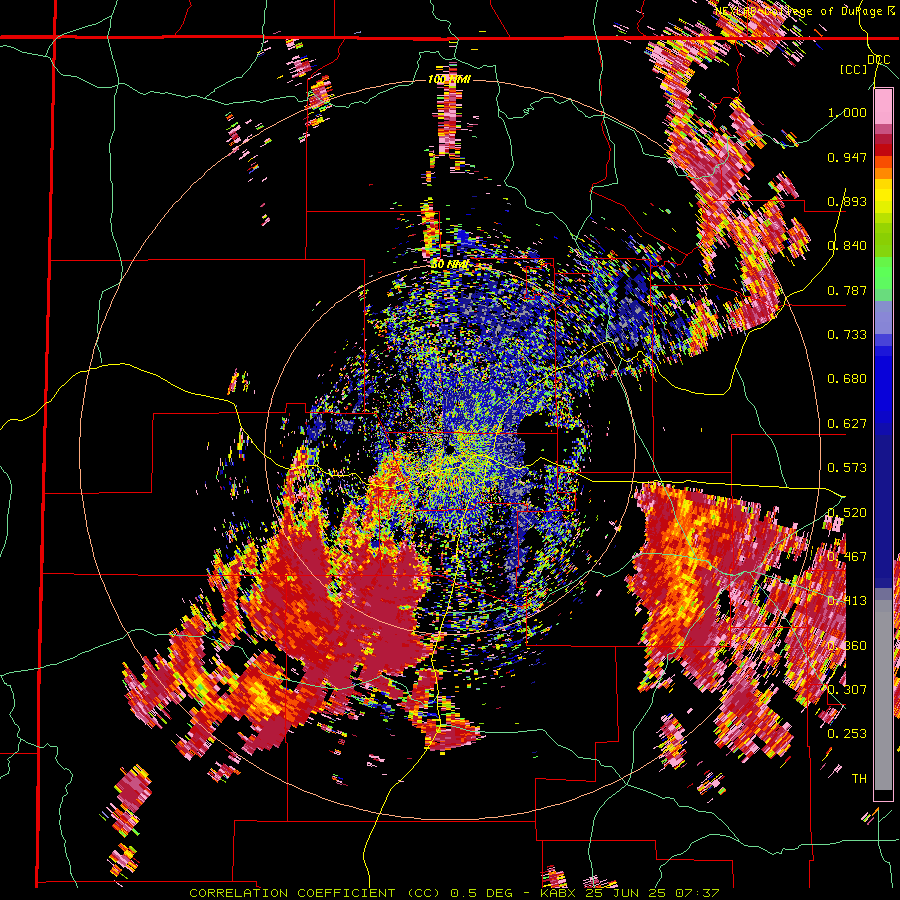Screen dimensions: 900x900
Task: Pick the pink top segment of color bar
Action: click(883, 106)
